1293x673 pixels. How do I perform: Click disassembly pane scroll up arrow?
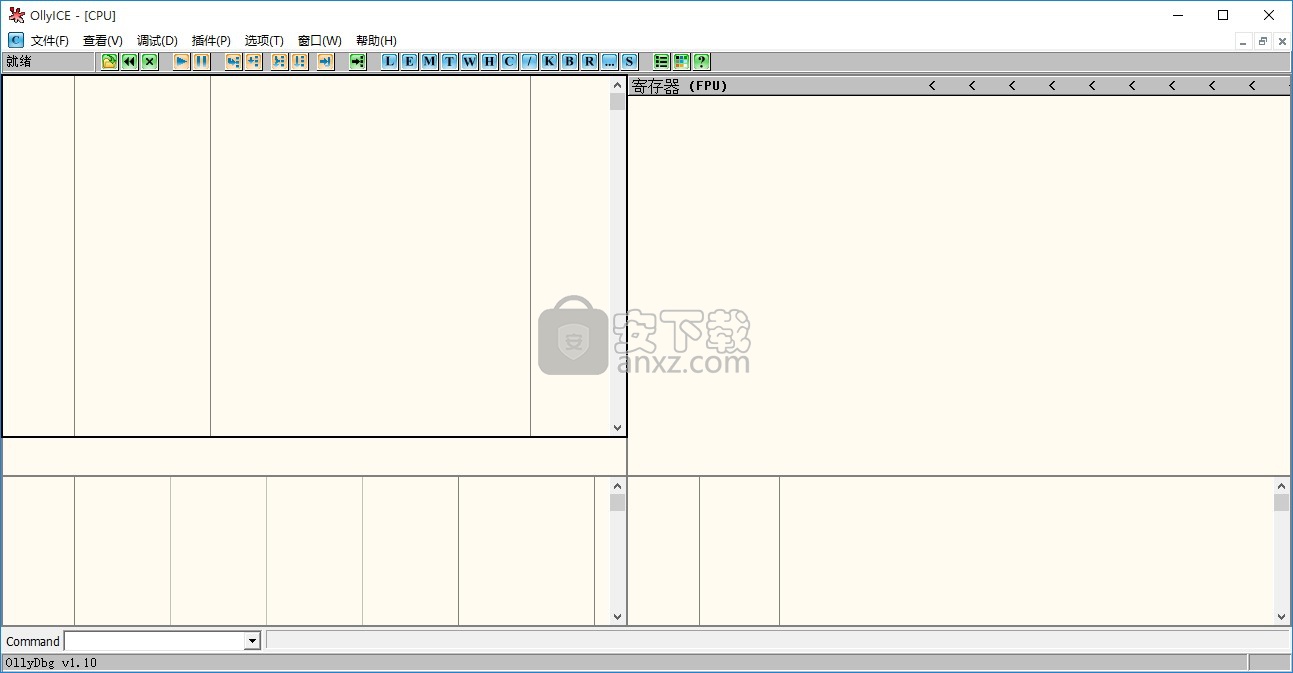617,85
